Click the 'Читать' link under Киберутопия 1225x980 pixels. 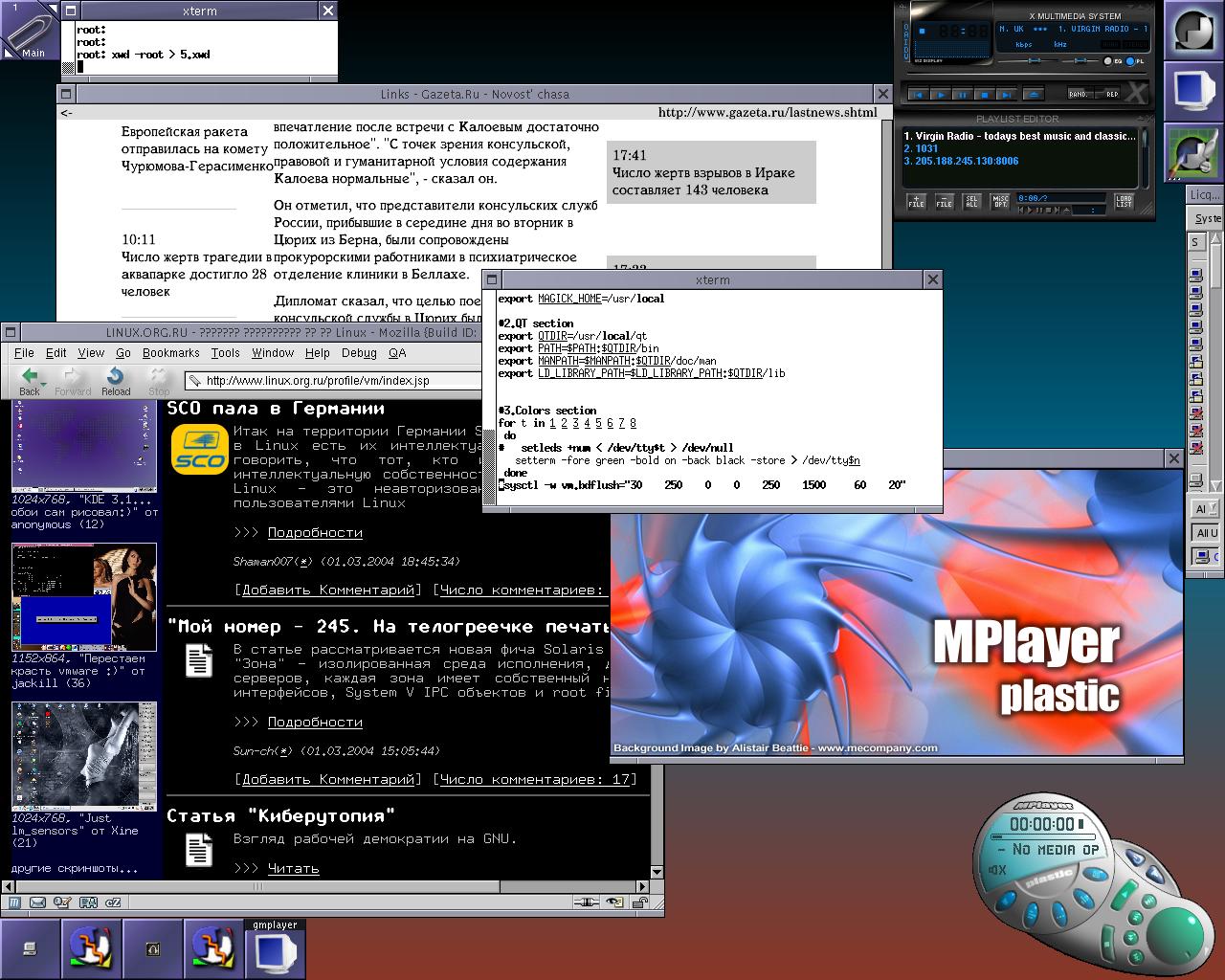[x=293, y=868]
